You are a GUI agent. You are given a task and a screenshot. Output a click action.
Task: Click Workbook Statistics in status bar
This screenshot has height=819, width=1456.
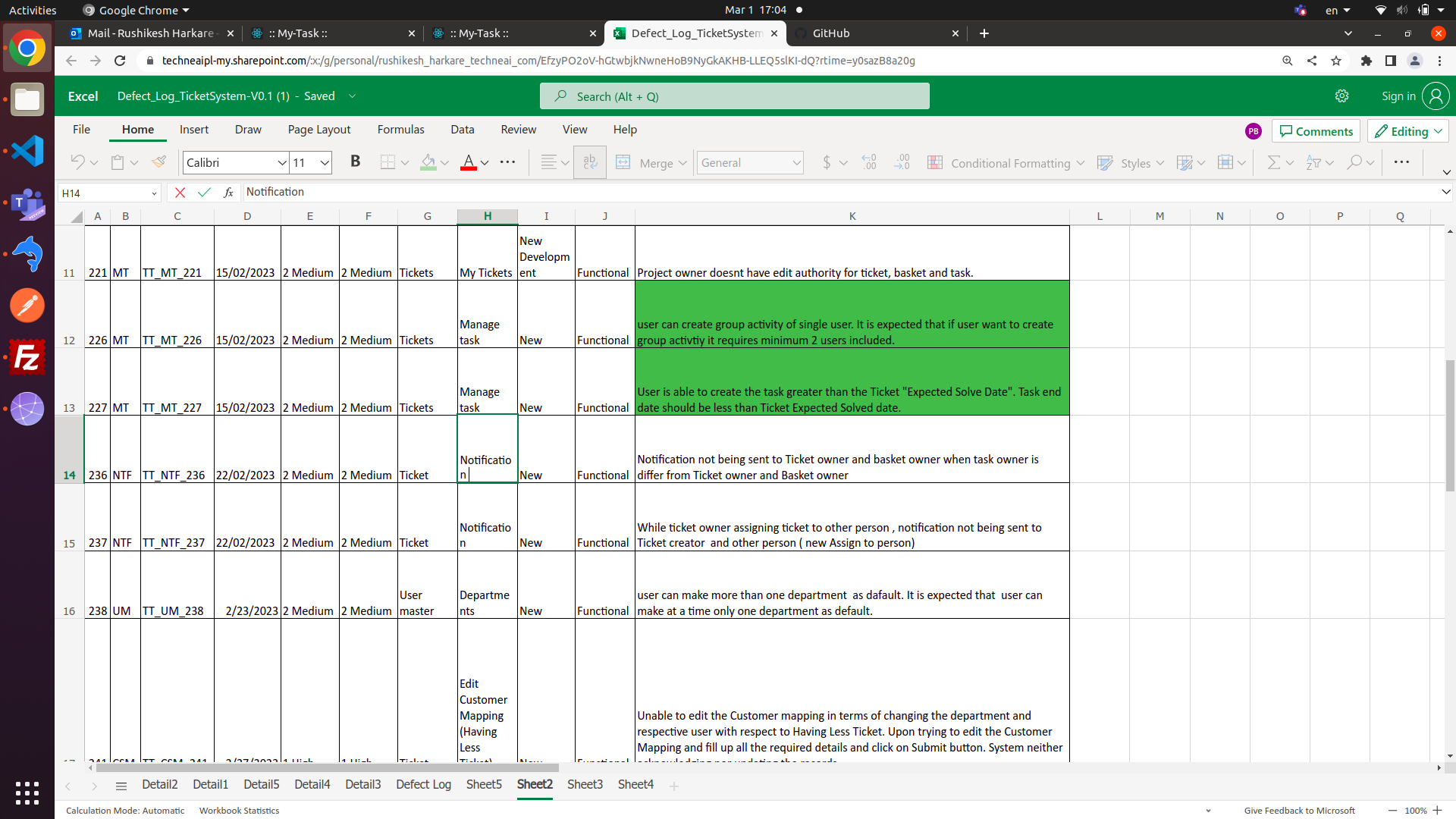click(239, 811)
